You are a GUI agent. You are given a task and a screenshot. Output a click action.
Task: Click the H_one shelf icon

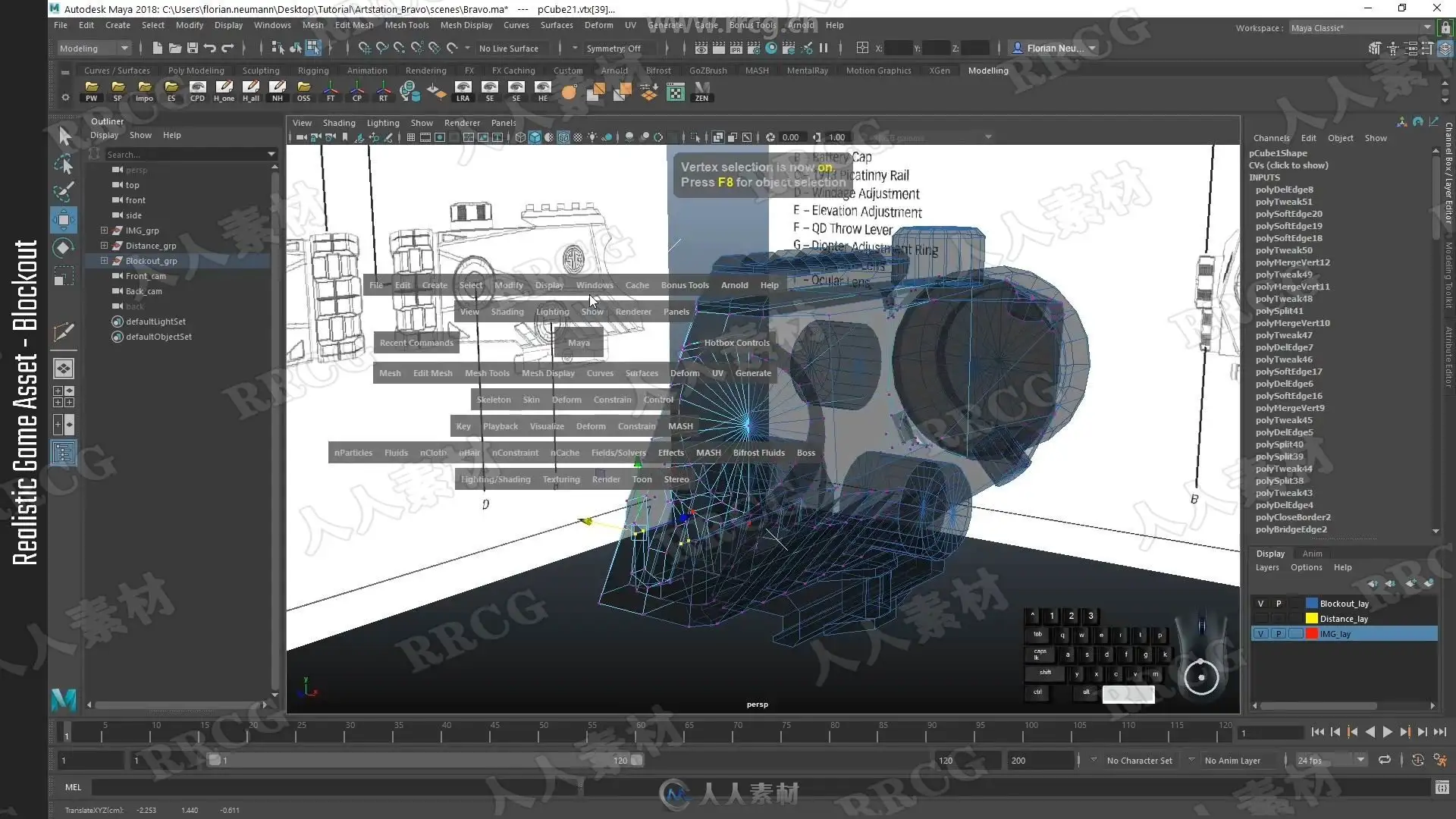224,92
